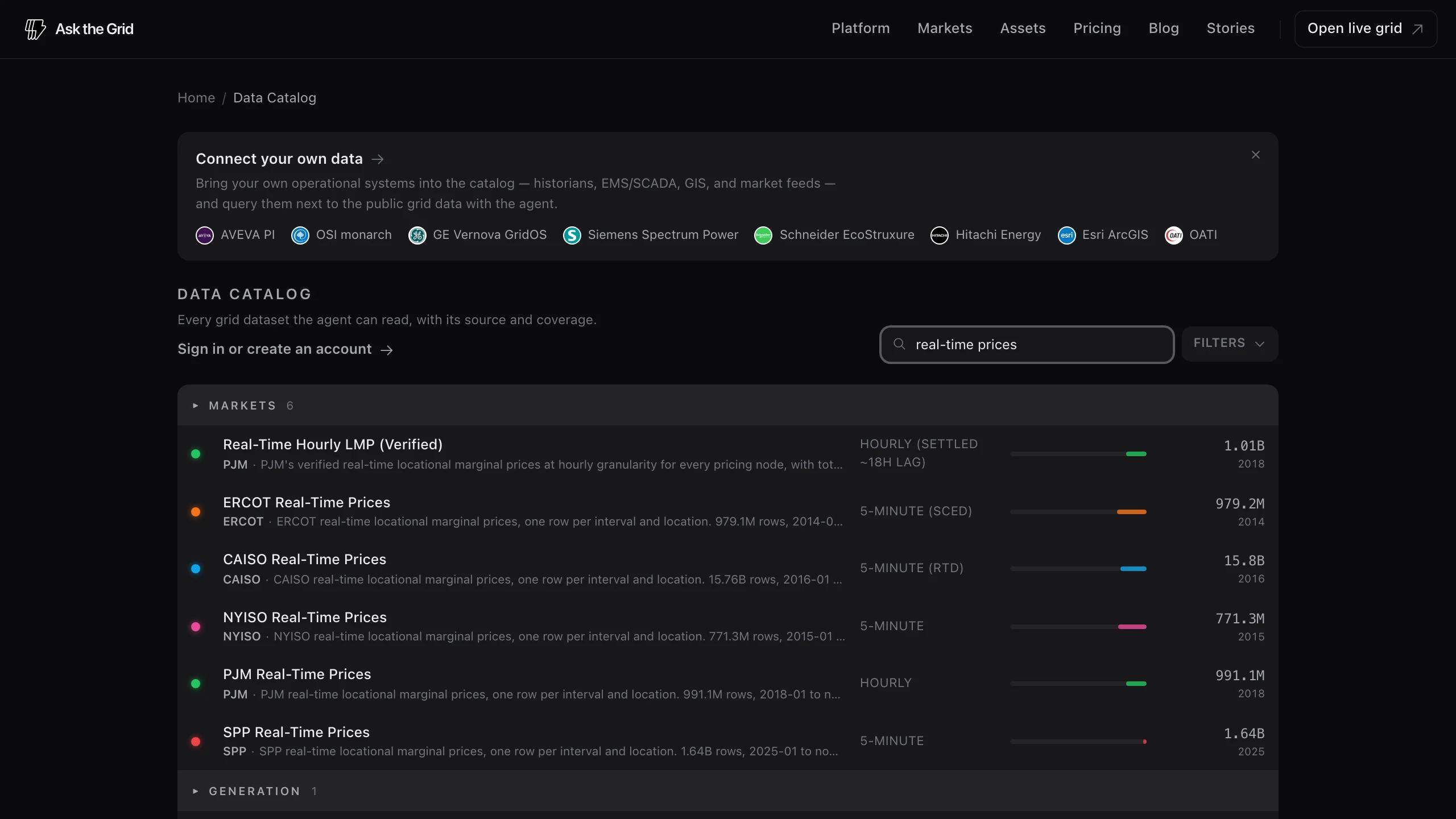
Task: Click the OATI connector icon
Action: click(1174, 235)
